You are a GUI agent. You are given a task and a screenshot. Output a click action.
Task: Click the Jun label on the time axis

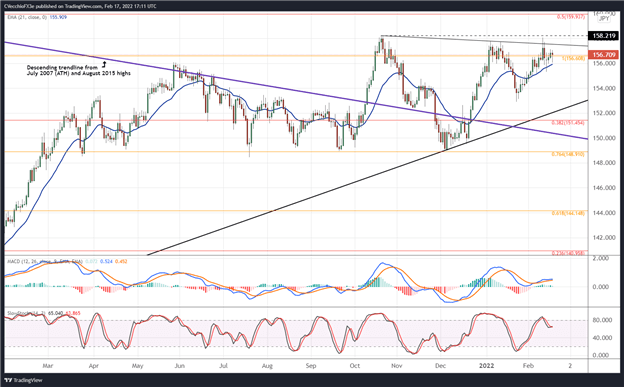[x=179, y=366]
